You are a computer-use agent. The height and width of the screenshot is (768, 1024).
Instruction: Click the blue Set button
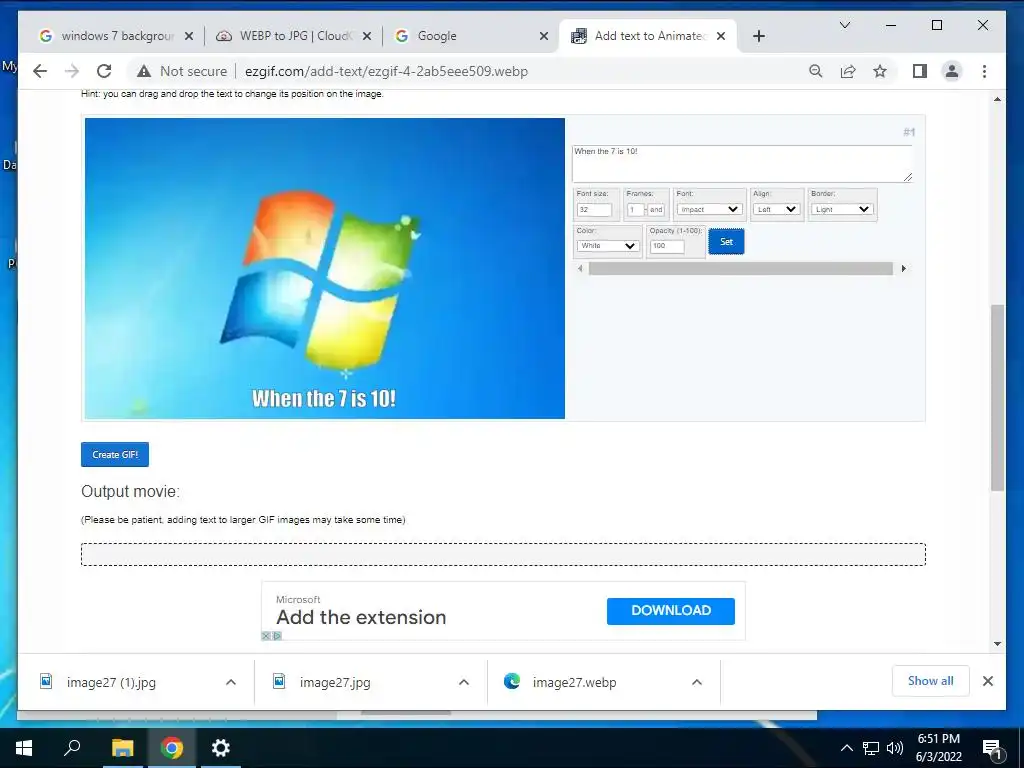[726, 242]
